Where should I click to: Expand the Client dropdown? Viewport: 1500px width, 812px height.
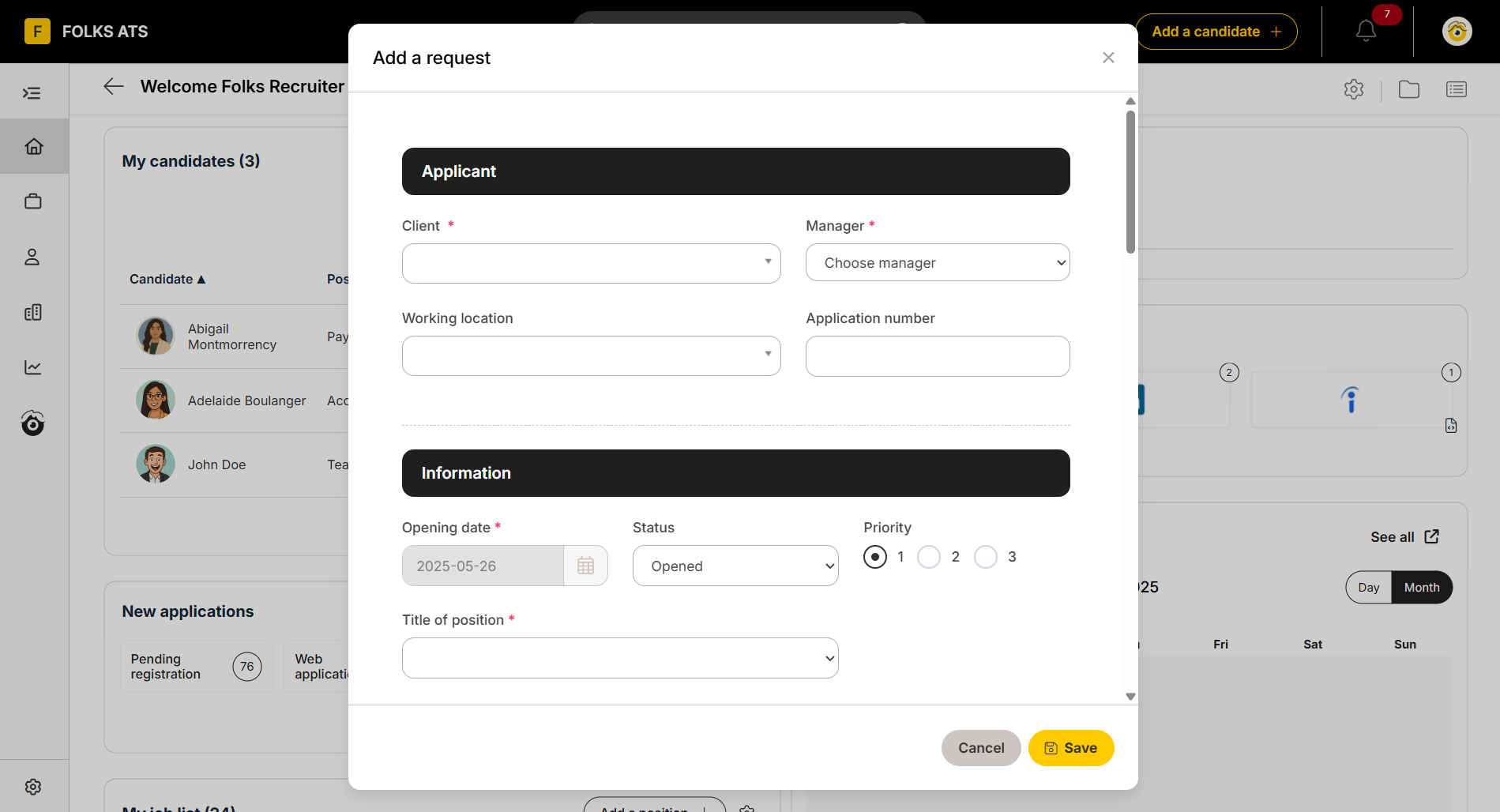coord(591,263)
